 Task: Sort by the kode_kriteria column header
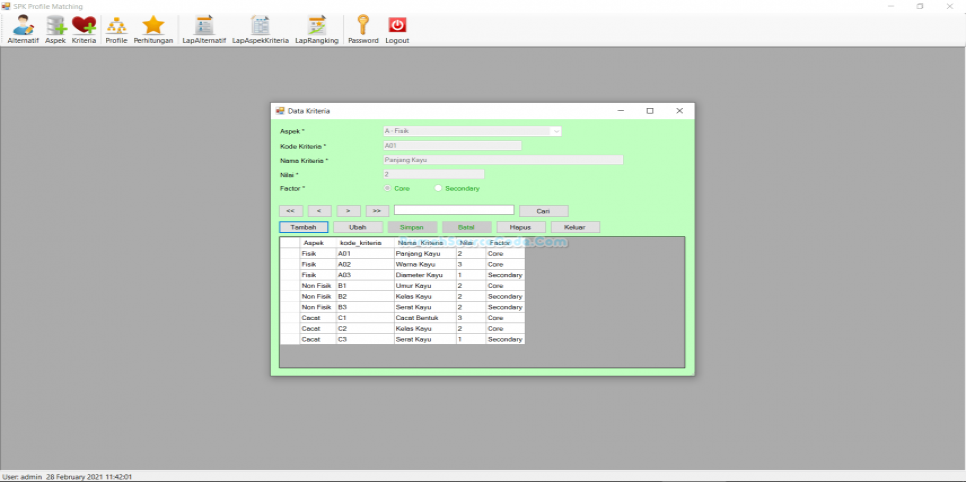365,243
